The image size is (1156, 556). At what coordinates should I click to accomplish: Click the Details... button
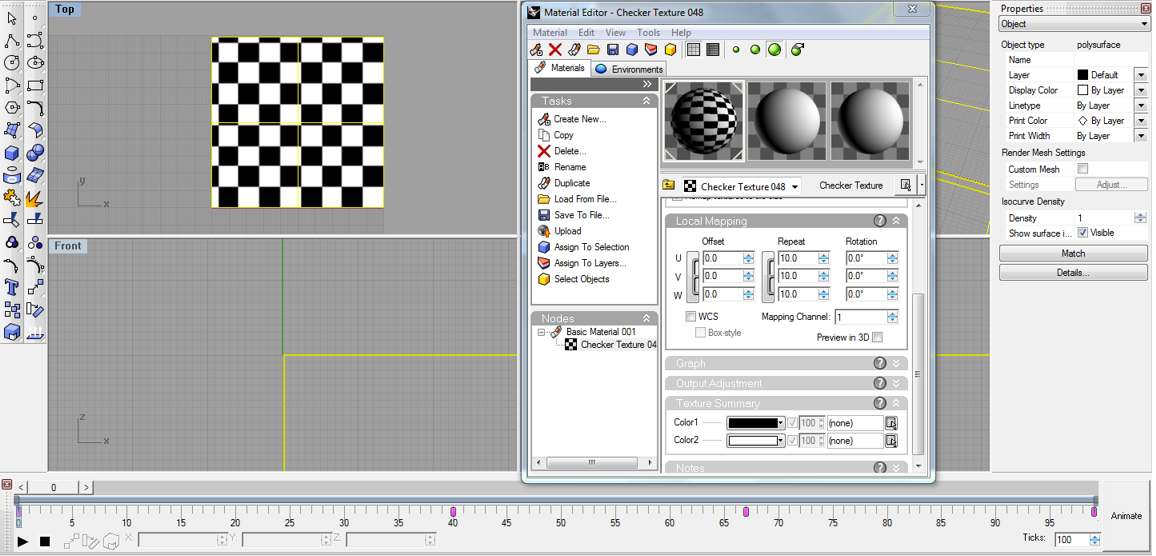pyautogui.click(x=1073, y=272)
